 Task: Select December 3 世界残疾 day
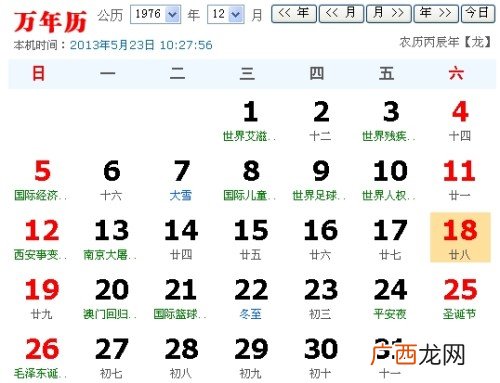click(390, 121)
